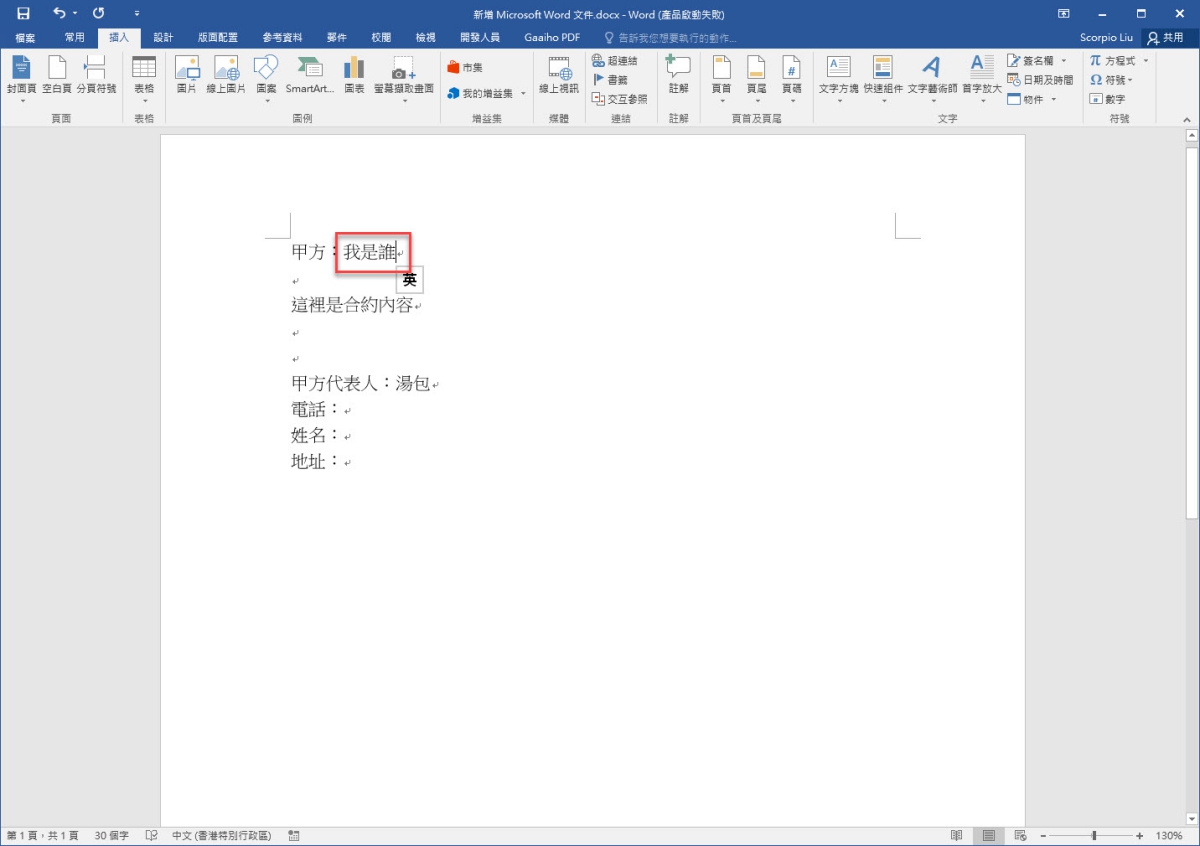
Task: Open Customize Quick Access Toolbar dropdown
Action: point(136,14)
